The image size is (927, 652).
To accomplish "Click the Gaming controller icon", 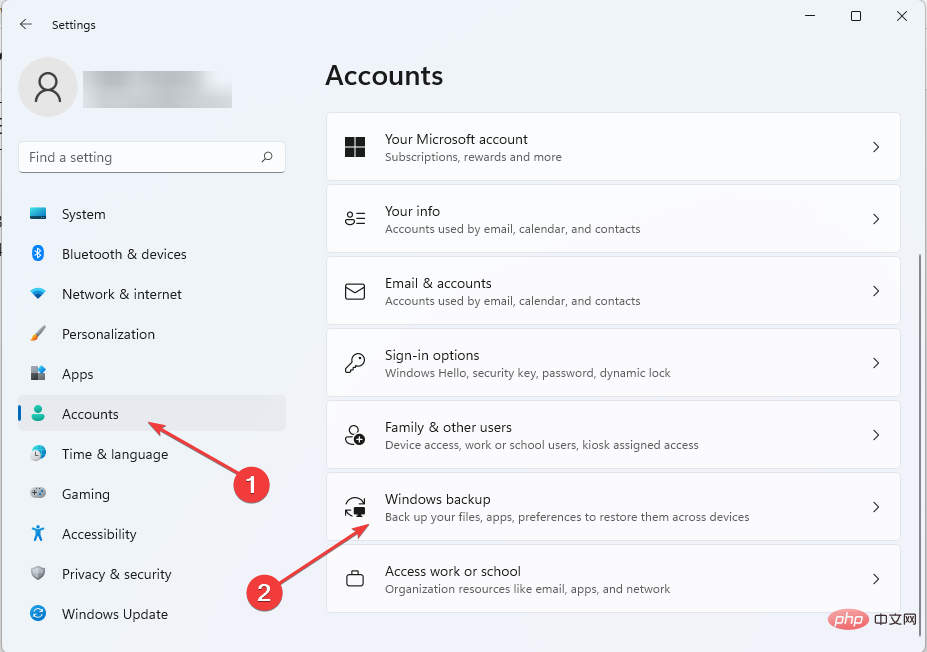I will click(38, 494).
